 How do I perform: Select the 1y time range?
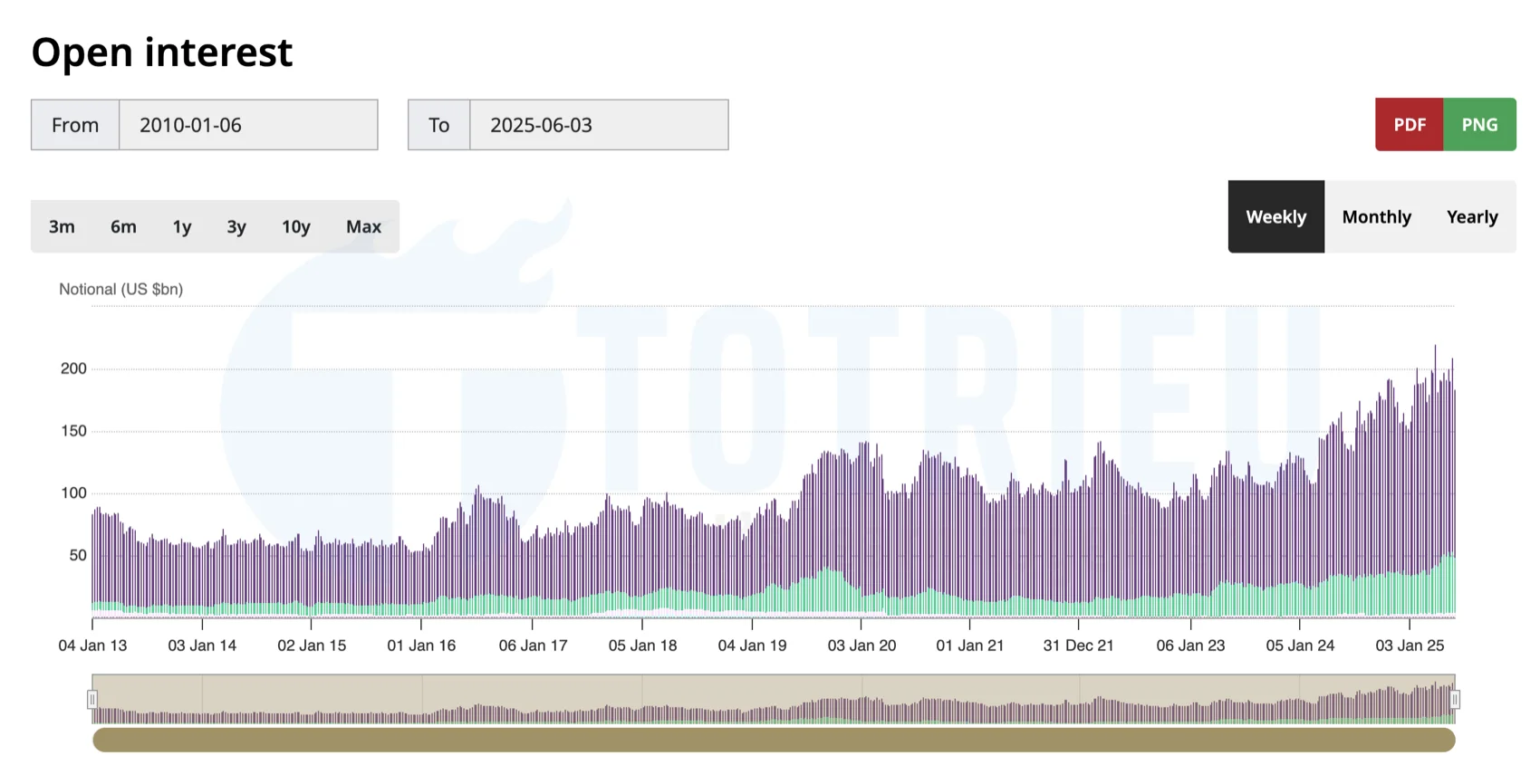click(x=182, y=226)
